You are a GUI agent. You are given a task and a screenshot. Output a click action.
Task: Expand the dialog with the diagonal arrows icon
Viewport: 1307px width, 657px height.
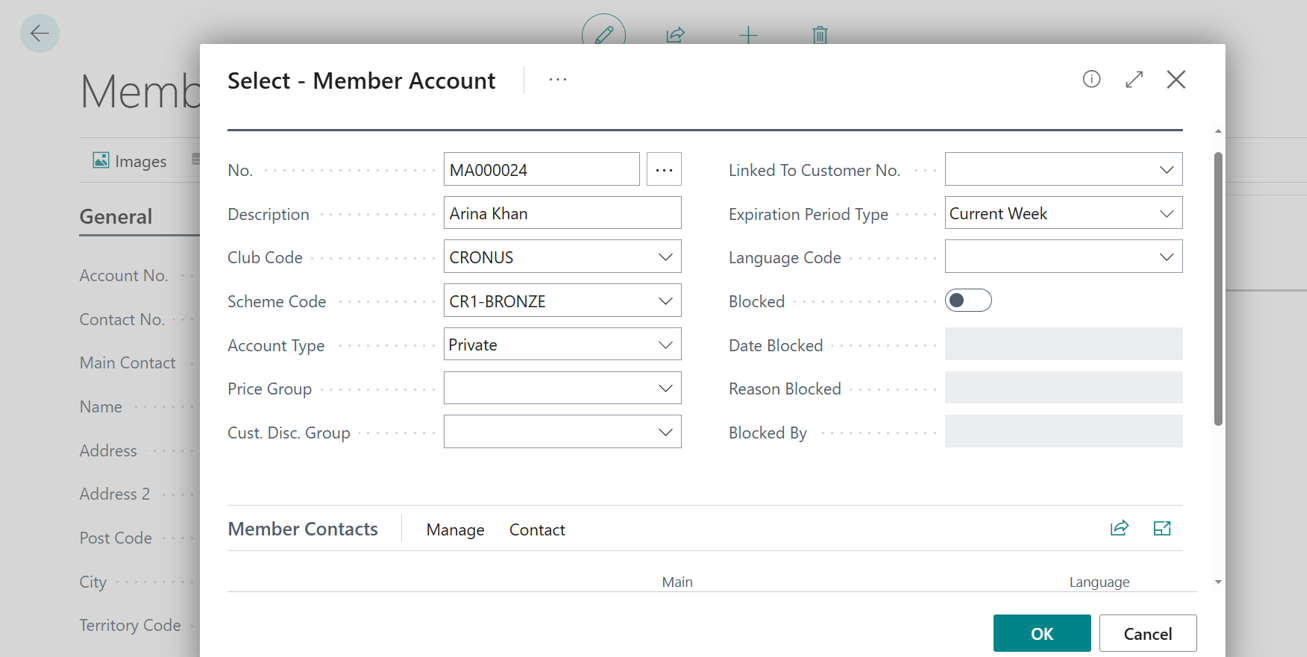[x=1134, y=79]
